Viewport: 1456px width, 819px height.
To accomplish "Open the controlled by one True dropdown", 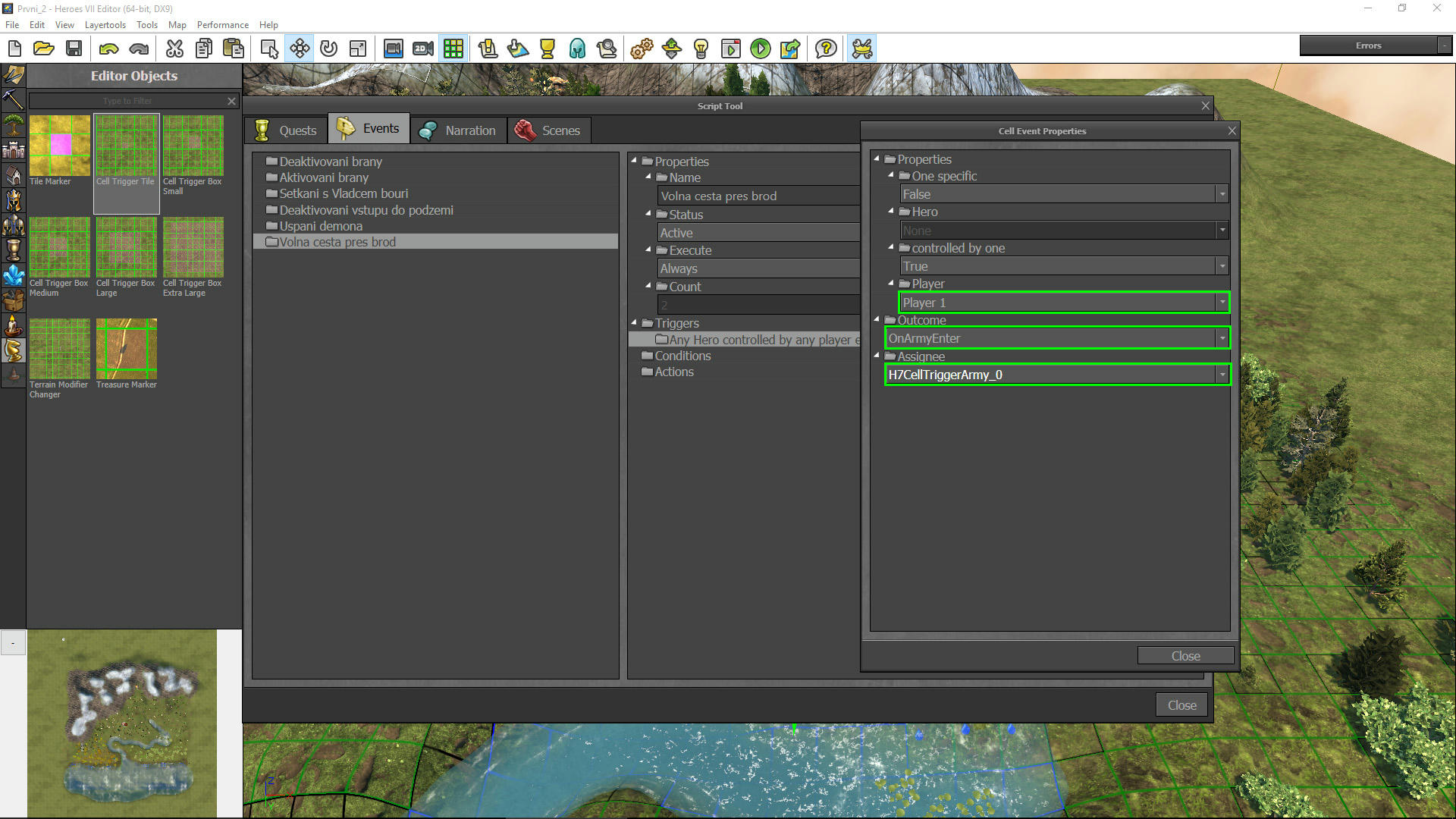I will pos(1064,266).
